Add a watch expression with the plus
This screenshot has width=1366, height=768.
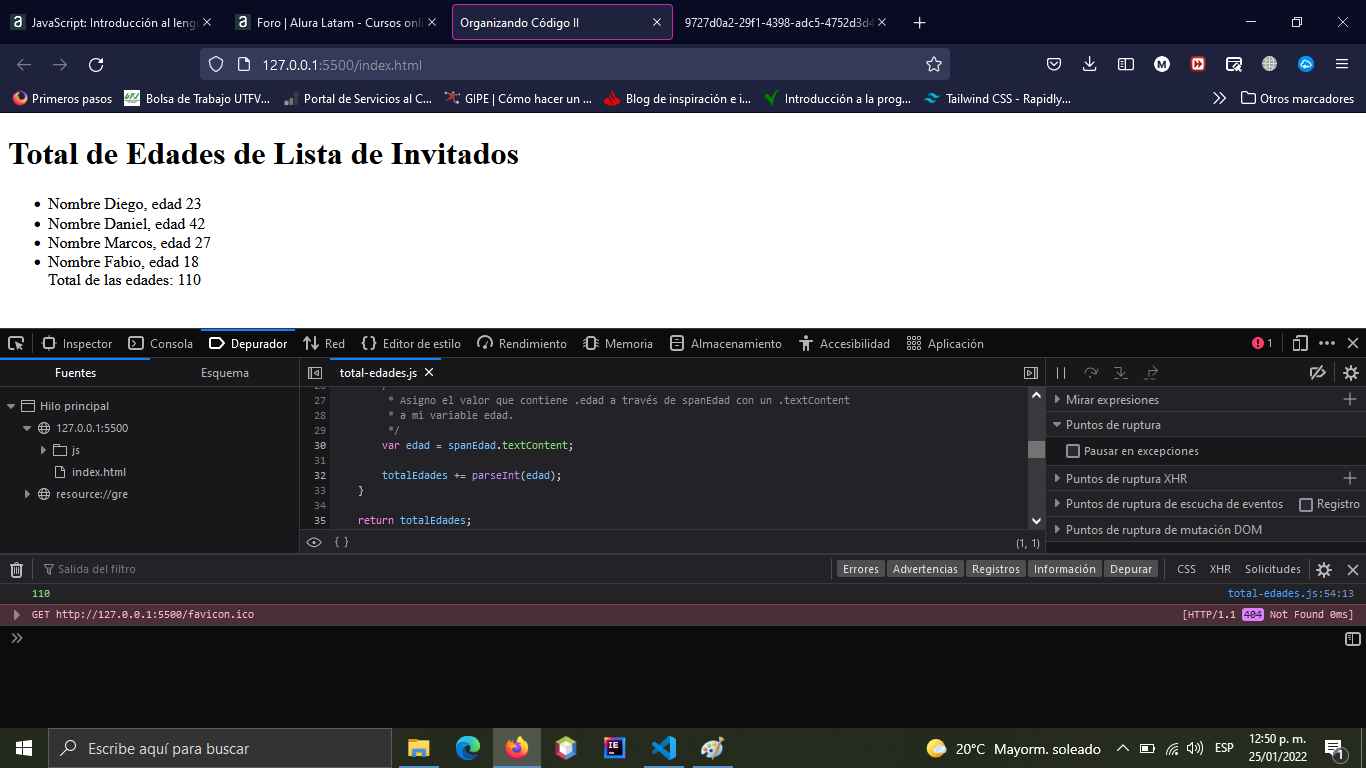pyautogui.click(x=1350, y=399)
